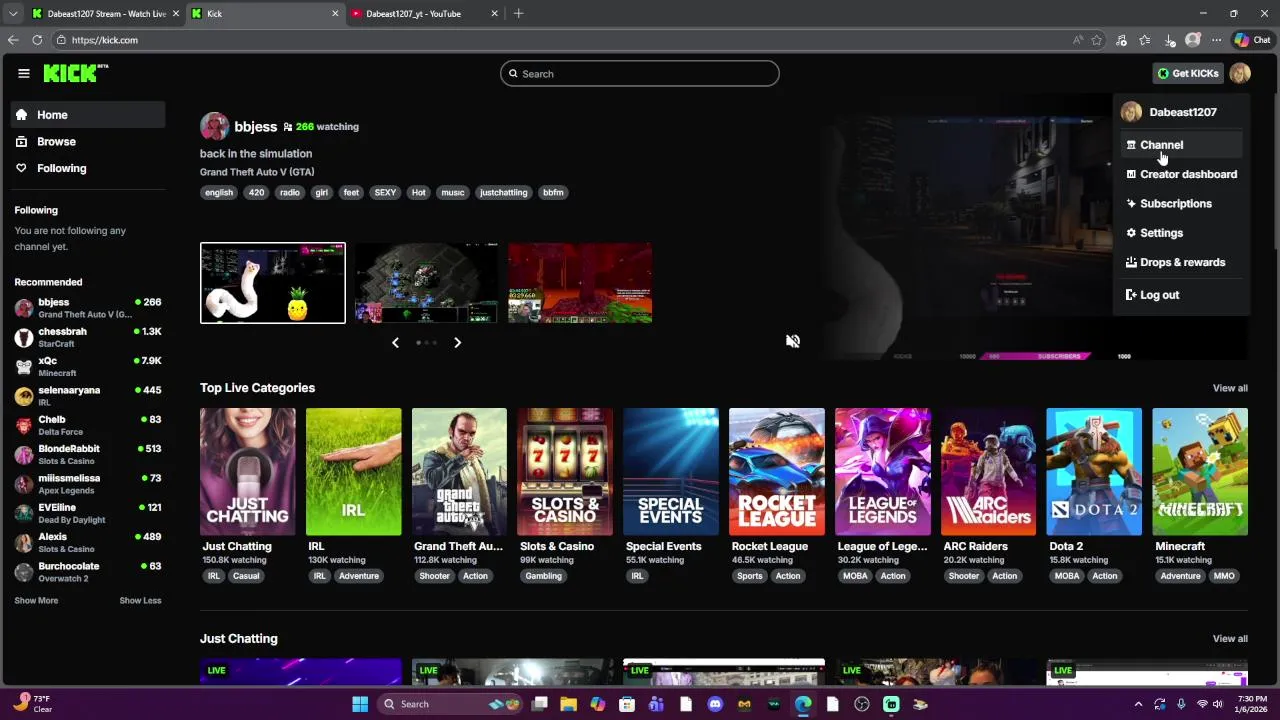Click the address bar URL

click(x=105, y=40)
